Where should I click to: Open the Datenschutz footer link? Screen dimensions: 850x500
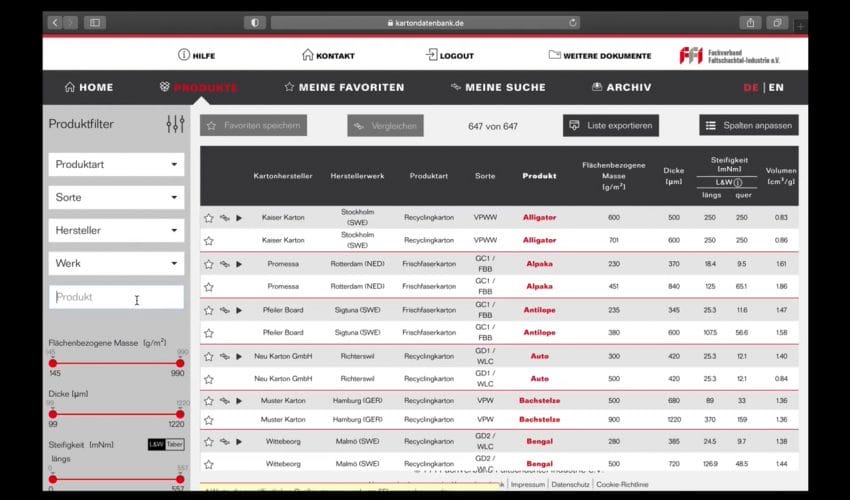coord(570,484)
